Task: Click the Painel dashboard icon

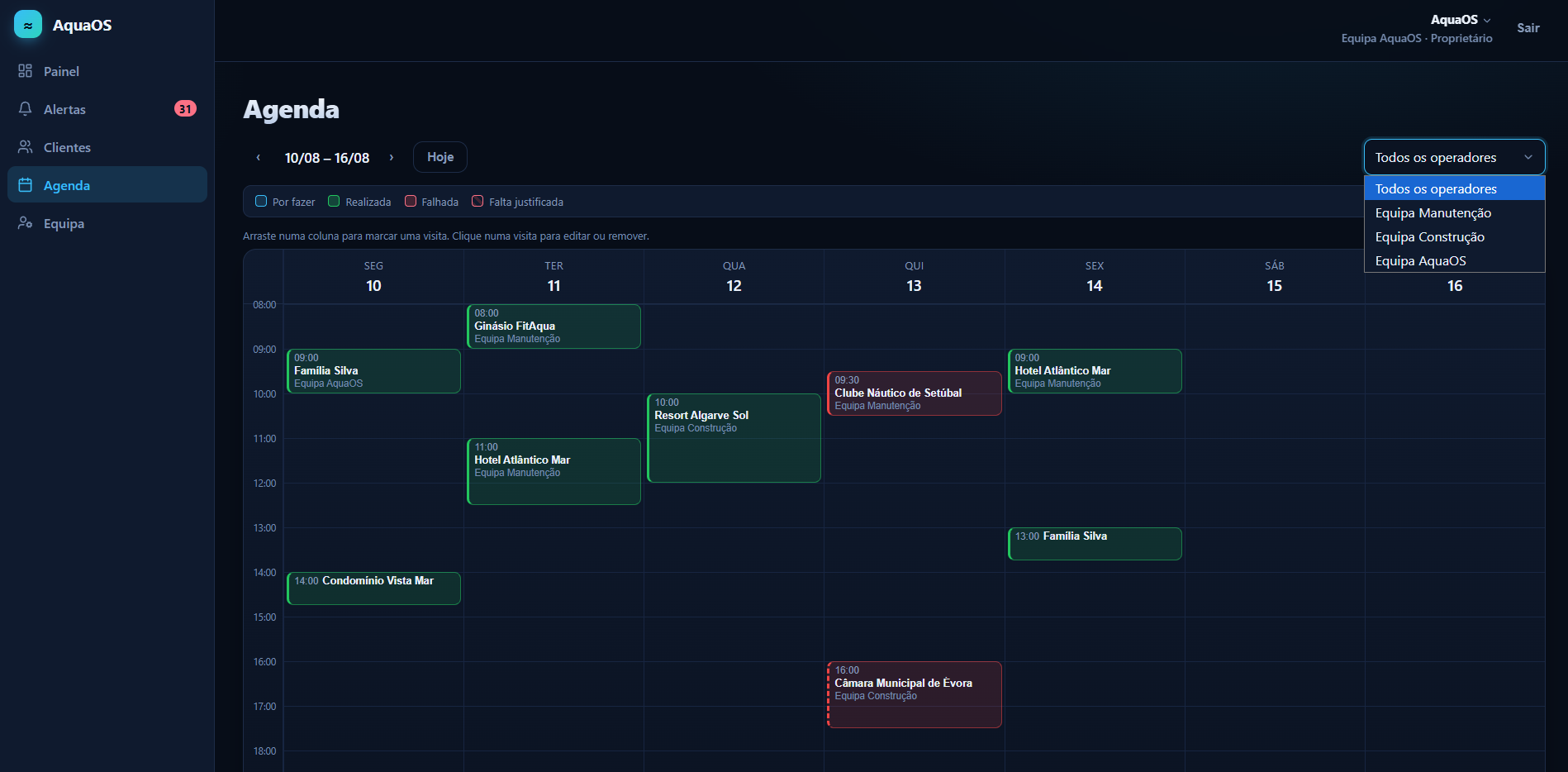Action: pos(26,71)
